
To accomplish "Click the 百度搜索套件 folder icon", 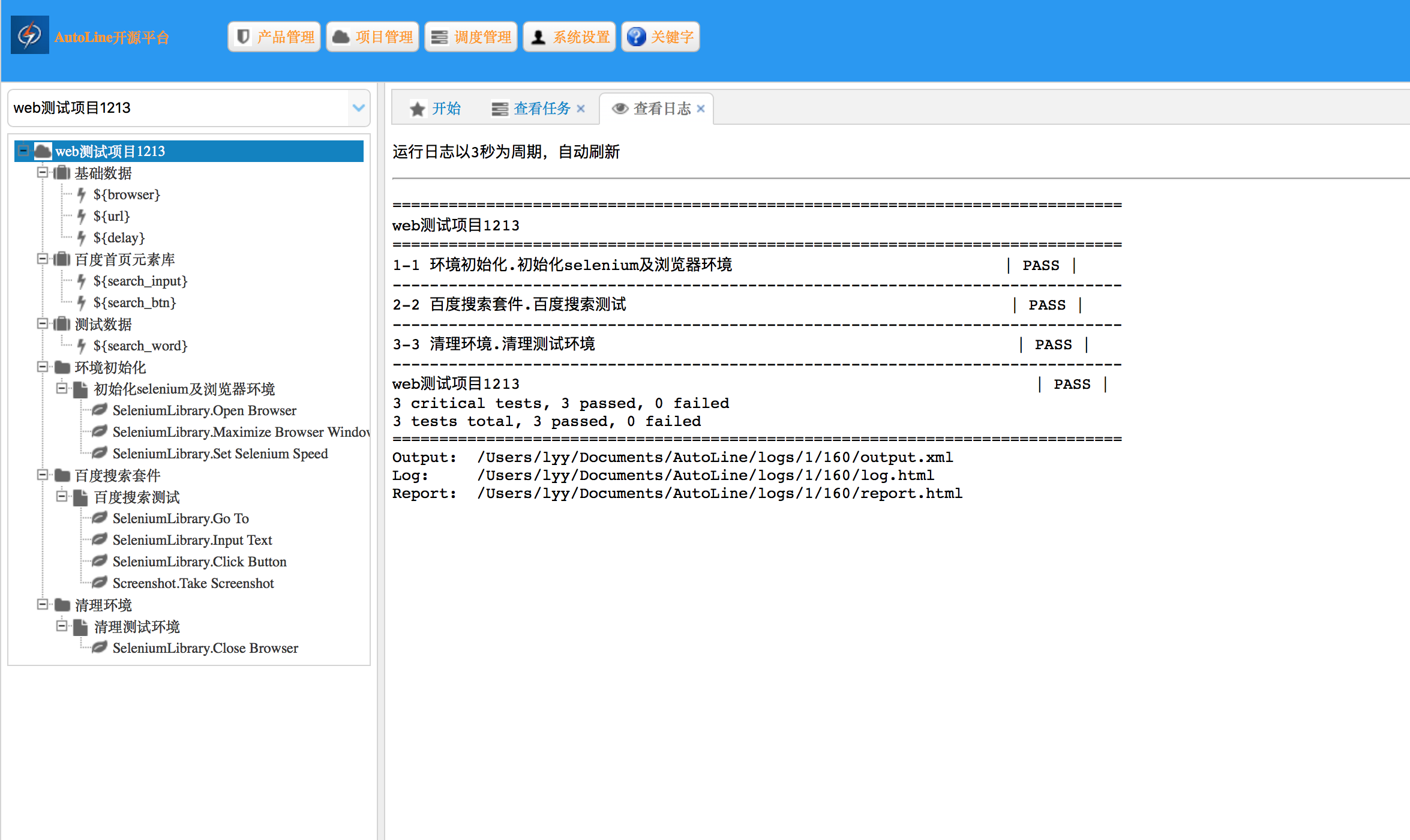I will coord(62,475).
